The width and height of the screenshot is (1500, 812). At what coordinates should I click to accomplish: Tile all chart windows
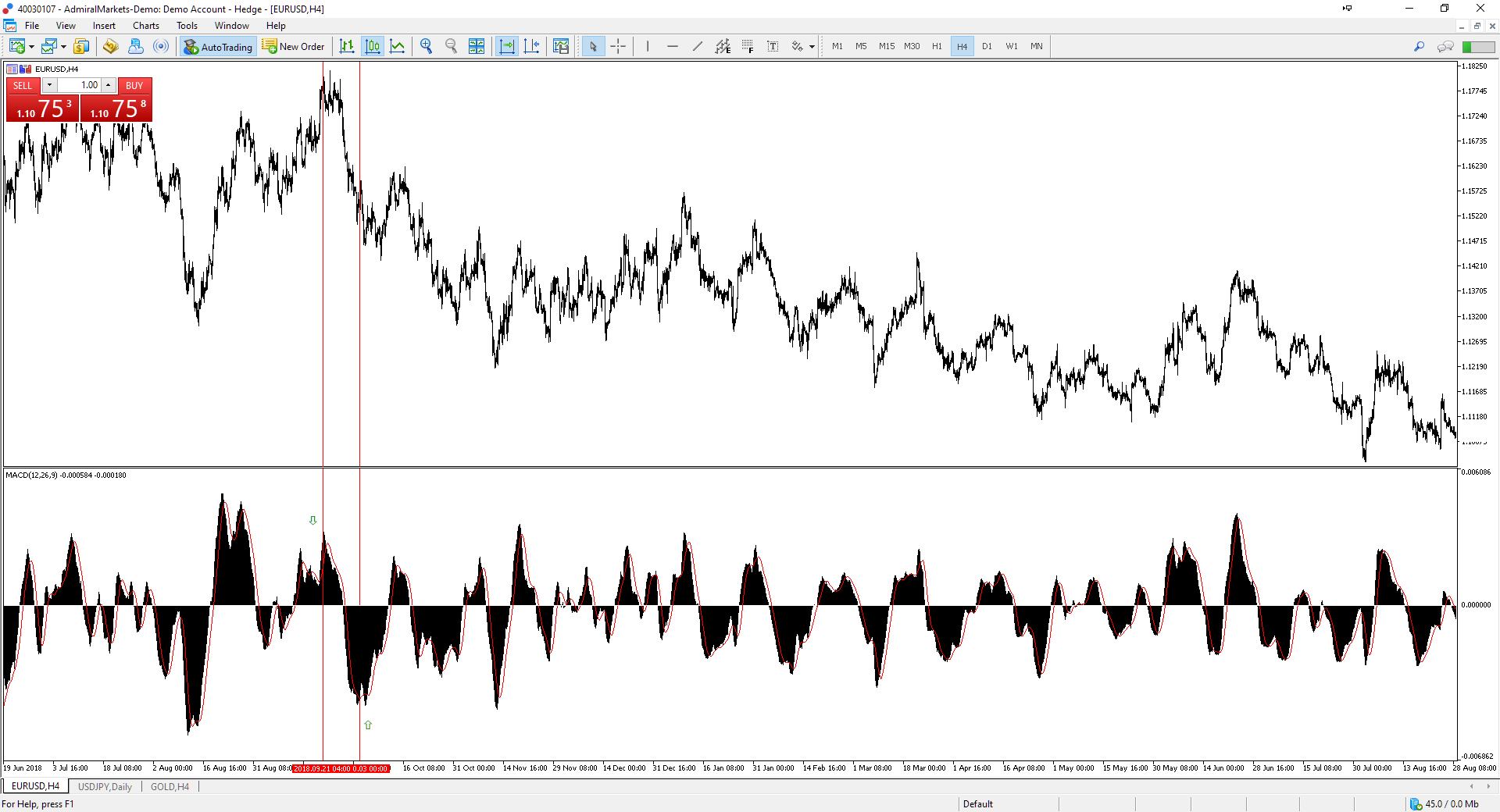click(x=477, y=46)
